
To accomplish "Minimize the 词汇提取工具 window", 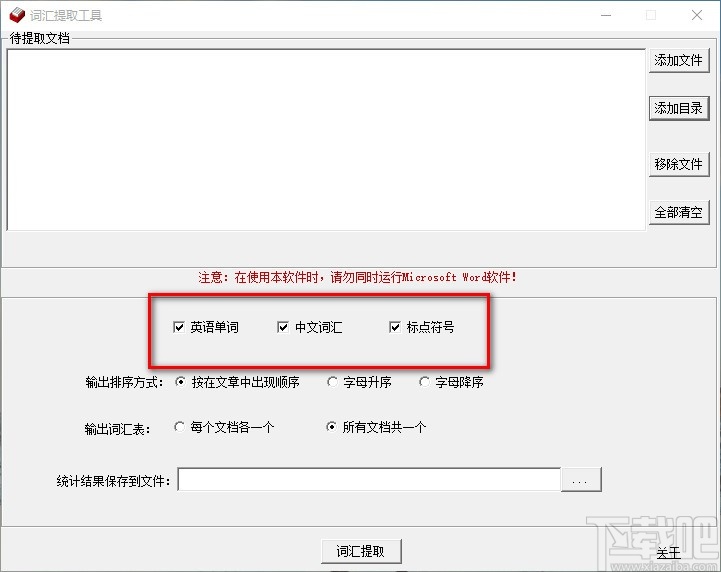I will 606,15.
